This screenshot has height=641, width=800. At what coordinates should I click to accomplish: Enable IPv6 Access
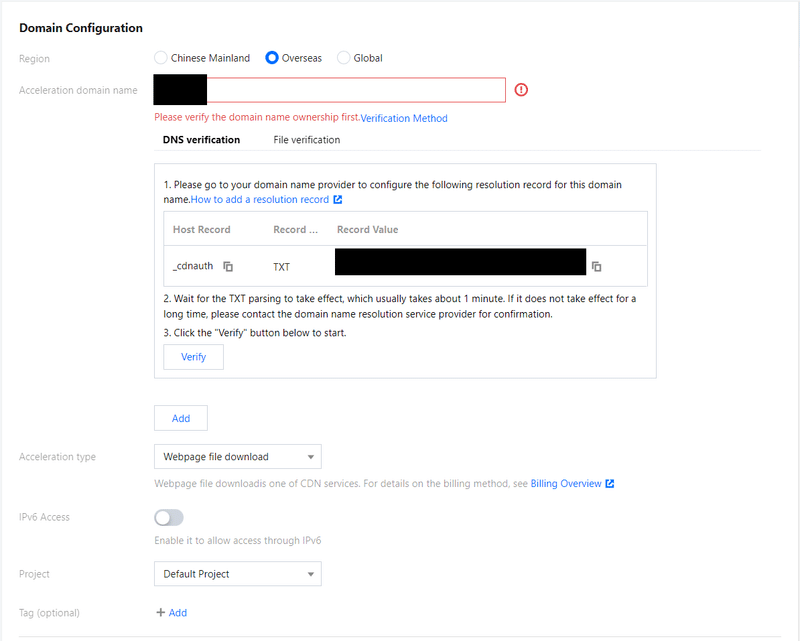[168, 517]
